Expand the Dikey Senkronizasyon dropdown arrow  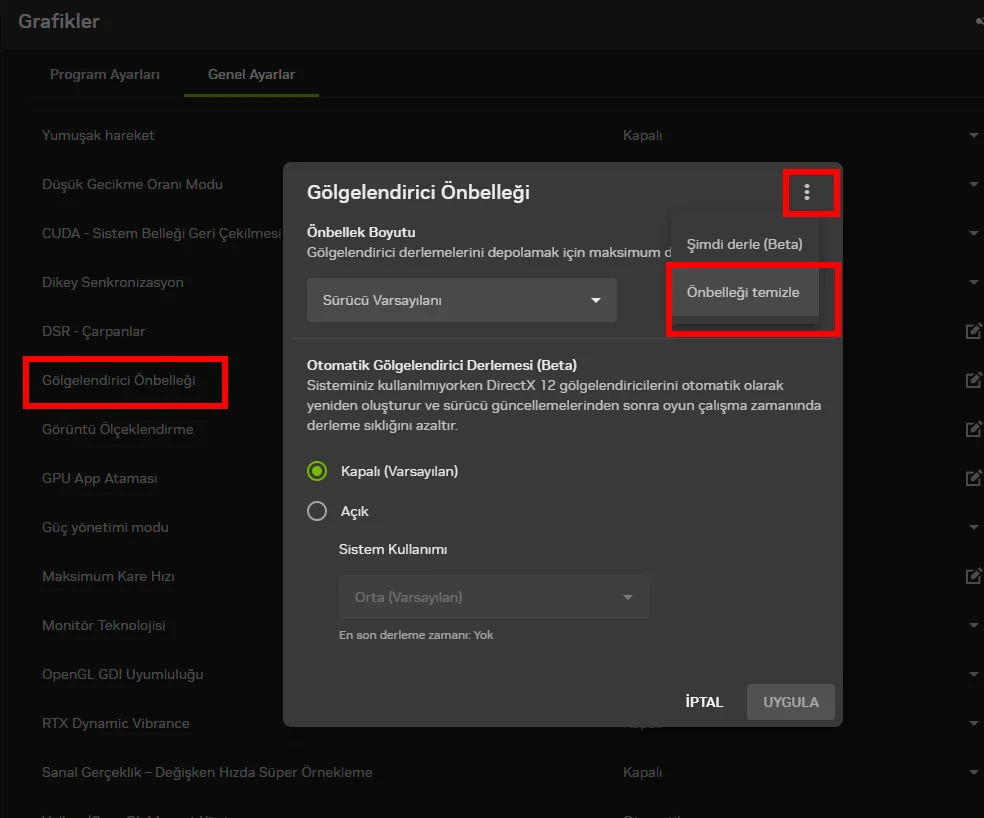973,283
